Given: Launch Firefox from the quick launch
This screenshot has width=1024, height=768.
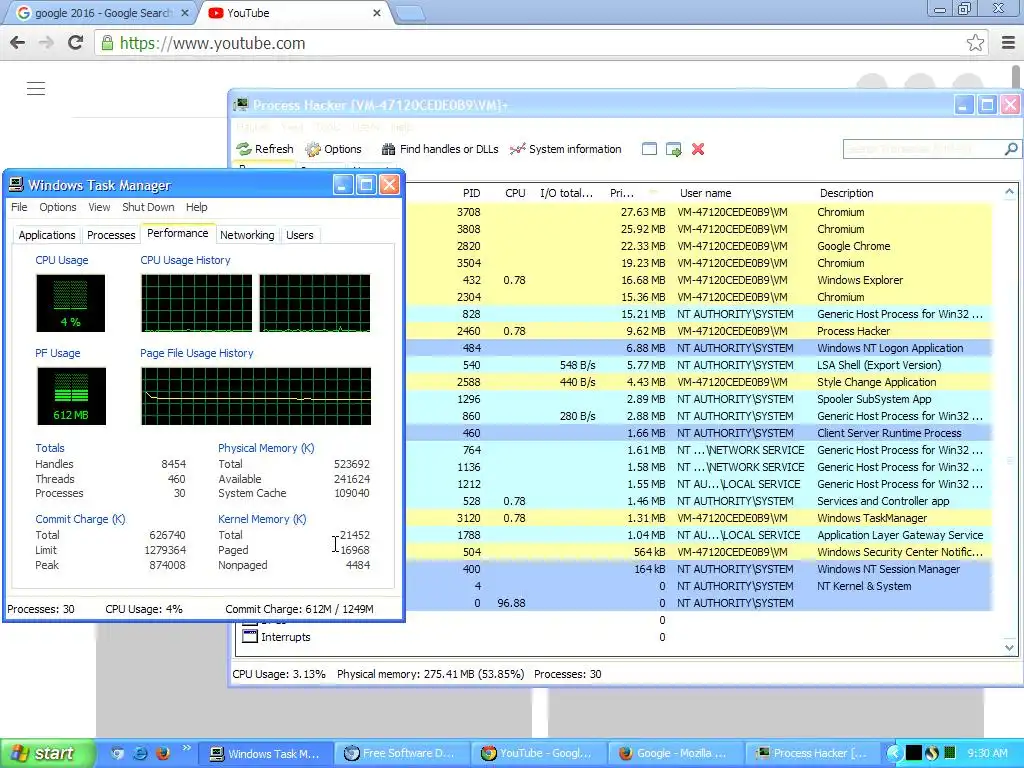Looking at the screenshot, I should coord(163,753).
